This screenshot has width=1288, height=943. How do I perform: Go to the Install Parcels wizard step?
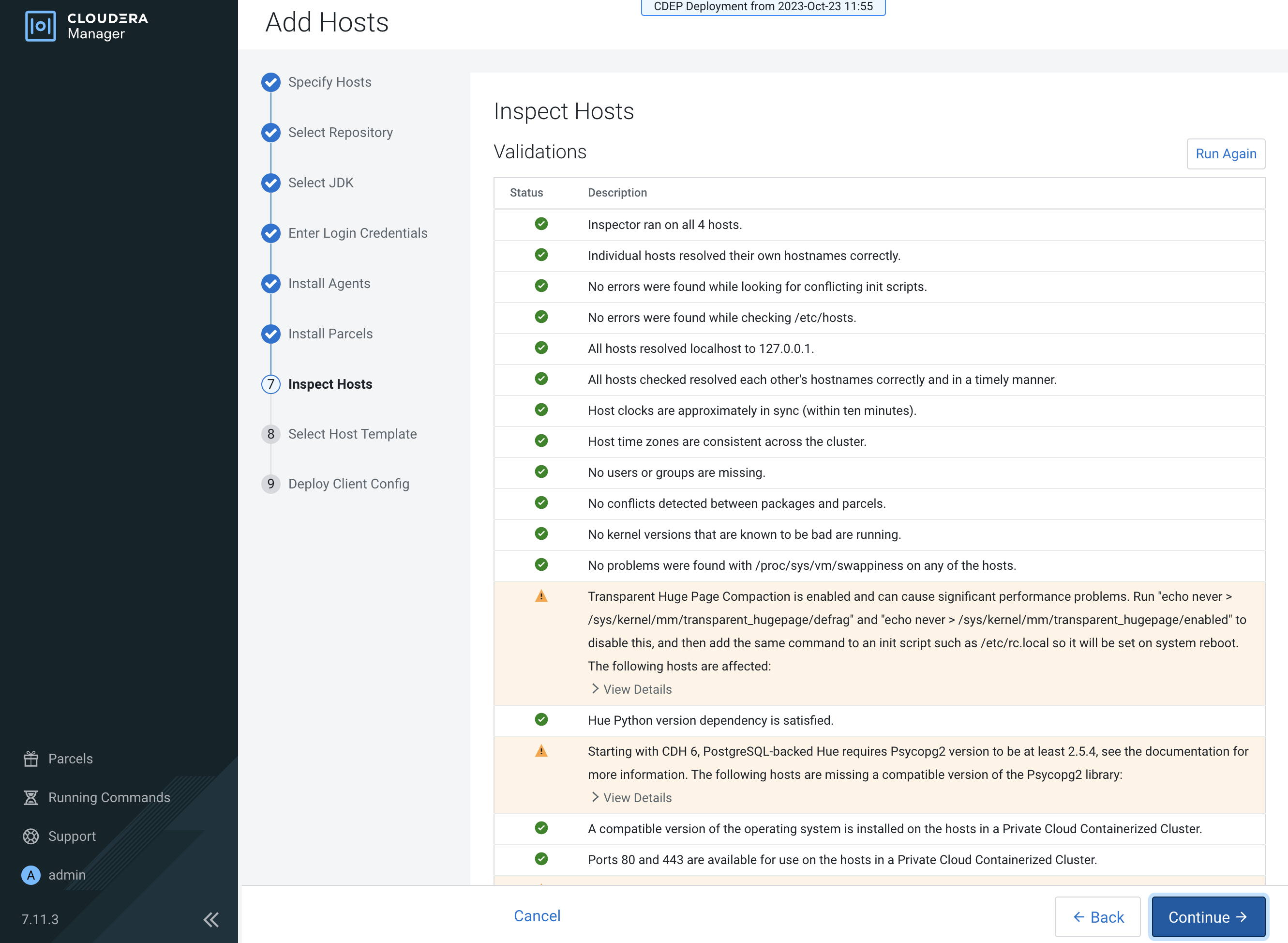click(329, 334)
